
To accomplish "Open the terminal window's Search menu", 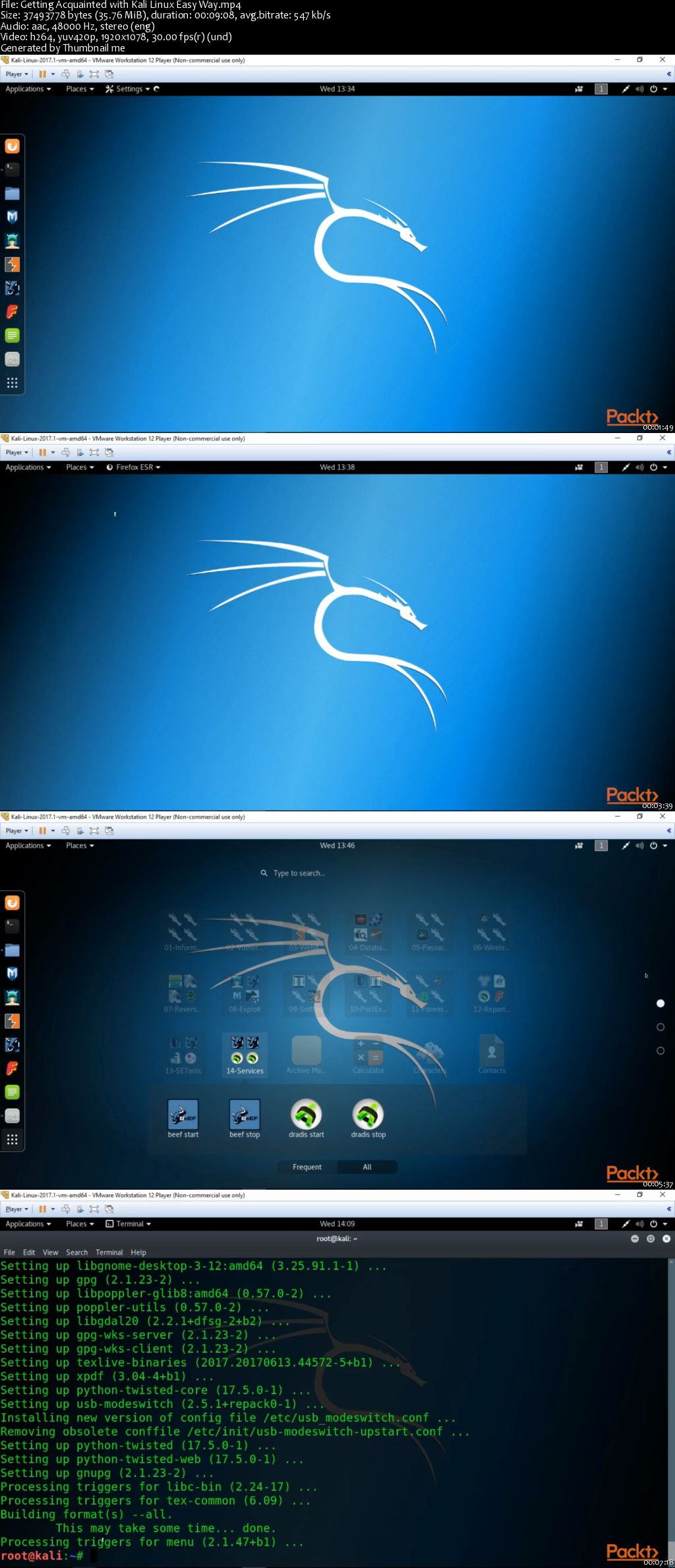I will [76, 1252].
